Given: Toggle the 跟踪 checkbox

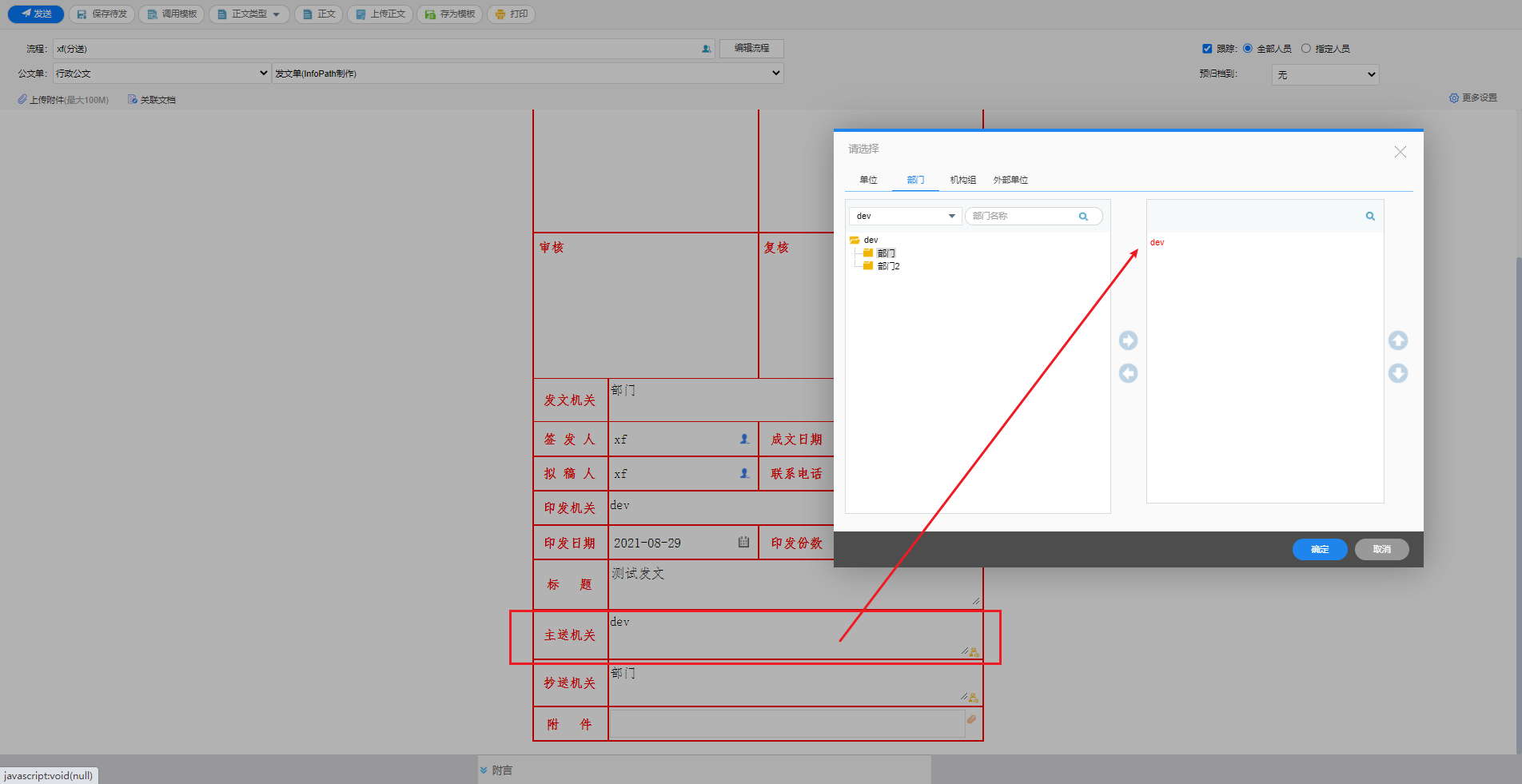Looking at the screenshot, I should point(1207,49).
